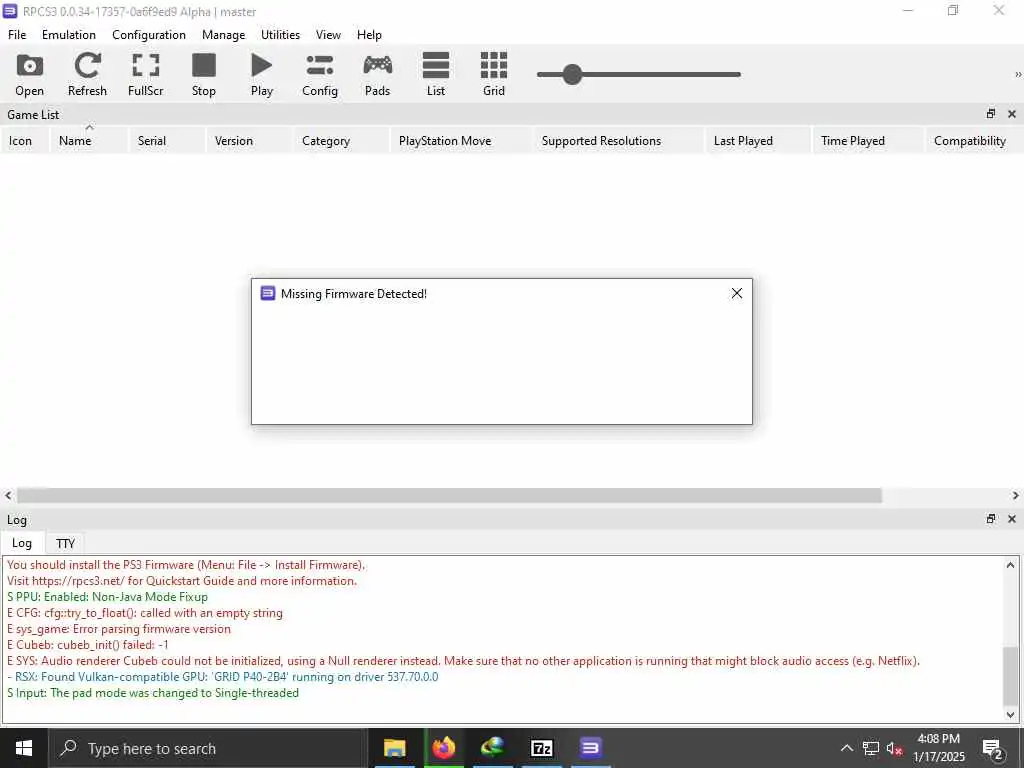Sort by the Version column header
Image resolution: width=1024 pixels, height=768 pixels.
[249, 140]
